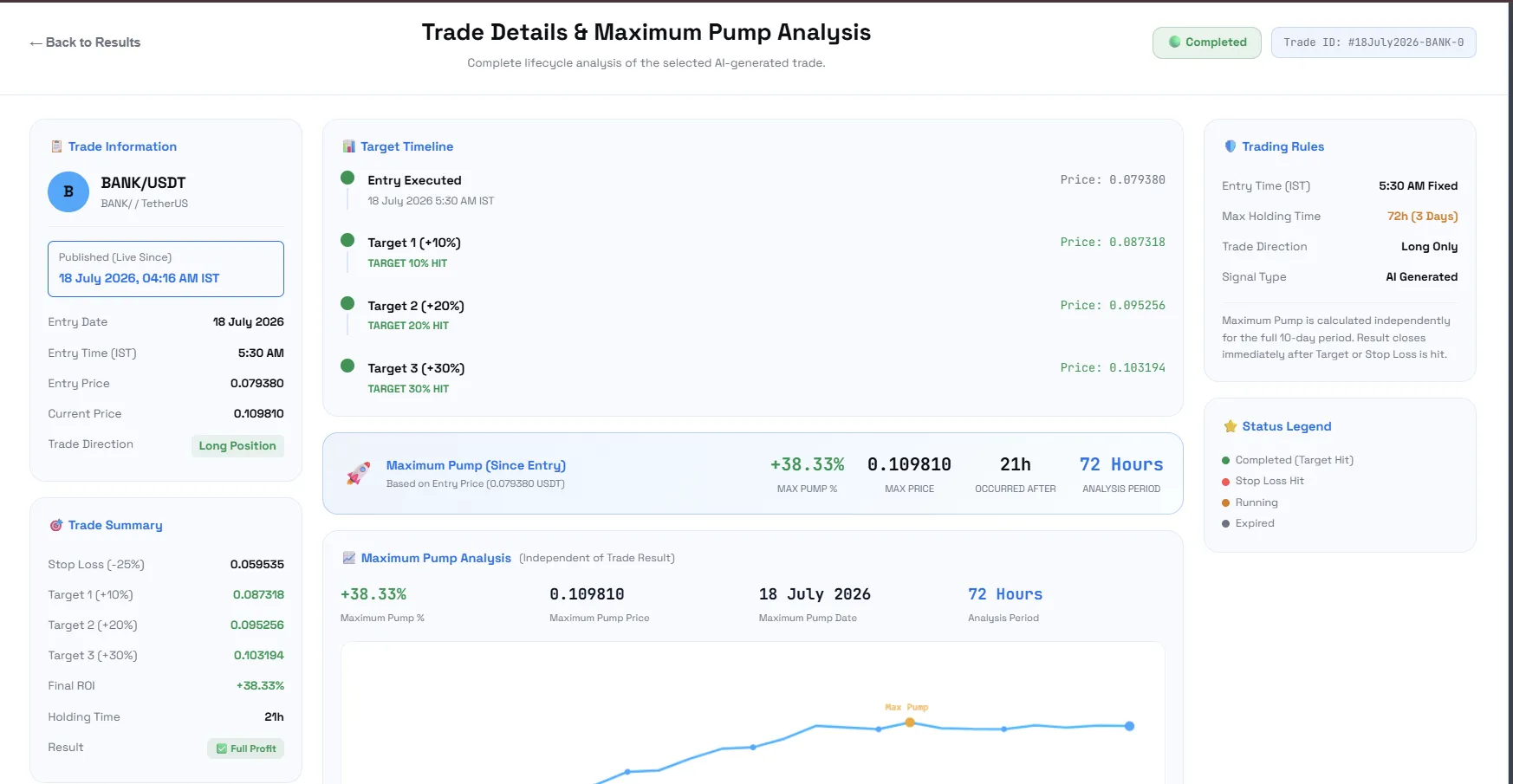
Task: Click the 'Long Only' trade direction value
Action: point(1430,246)
